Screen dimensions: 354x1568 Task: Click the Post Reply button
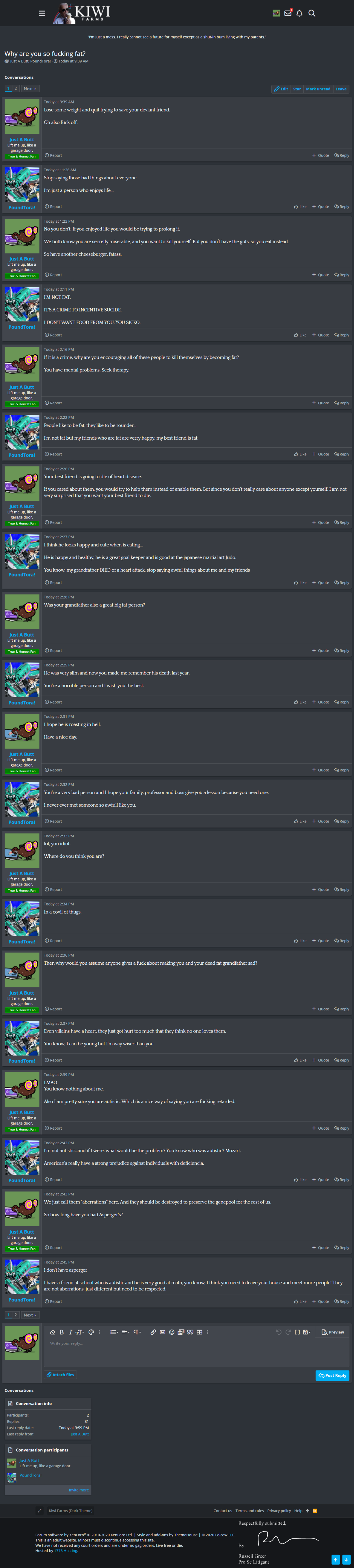332,1375
